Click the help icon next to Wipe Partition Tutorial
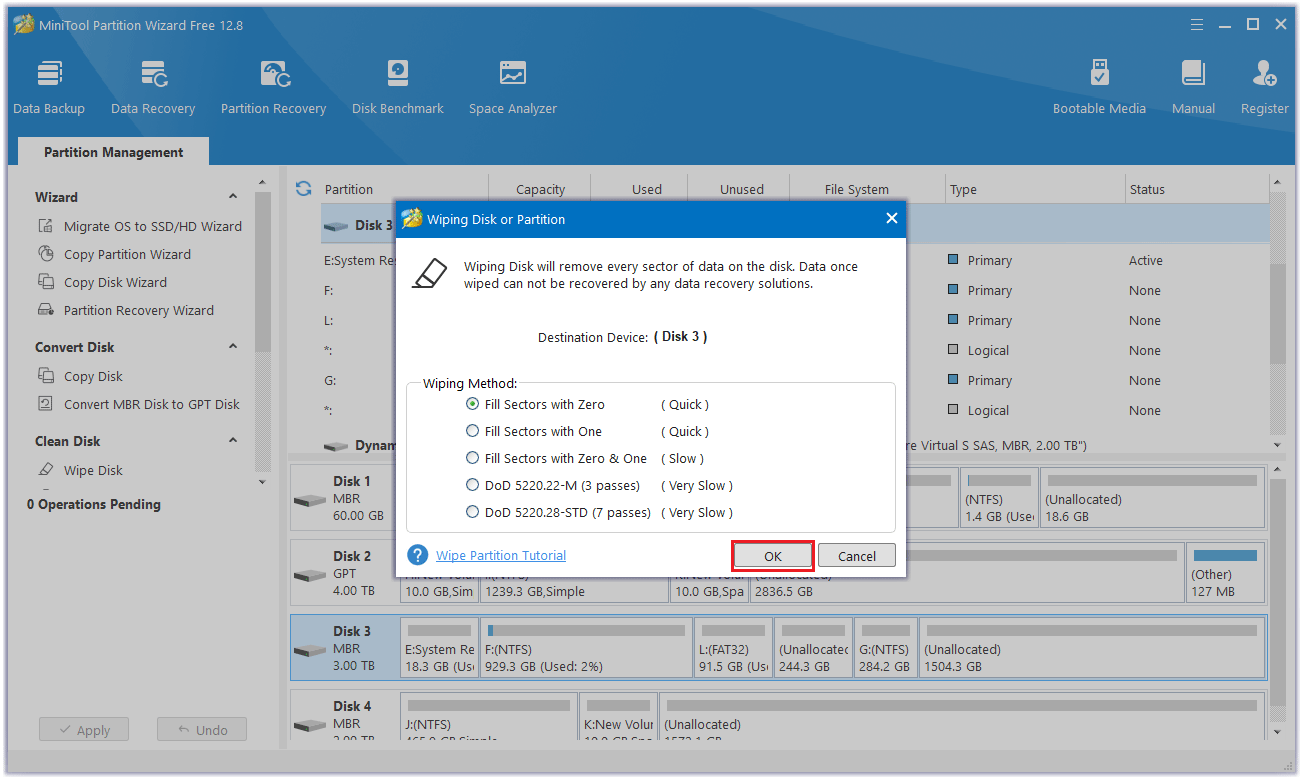Viewport: 1300px width, 777px height. point(418,555)
